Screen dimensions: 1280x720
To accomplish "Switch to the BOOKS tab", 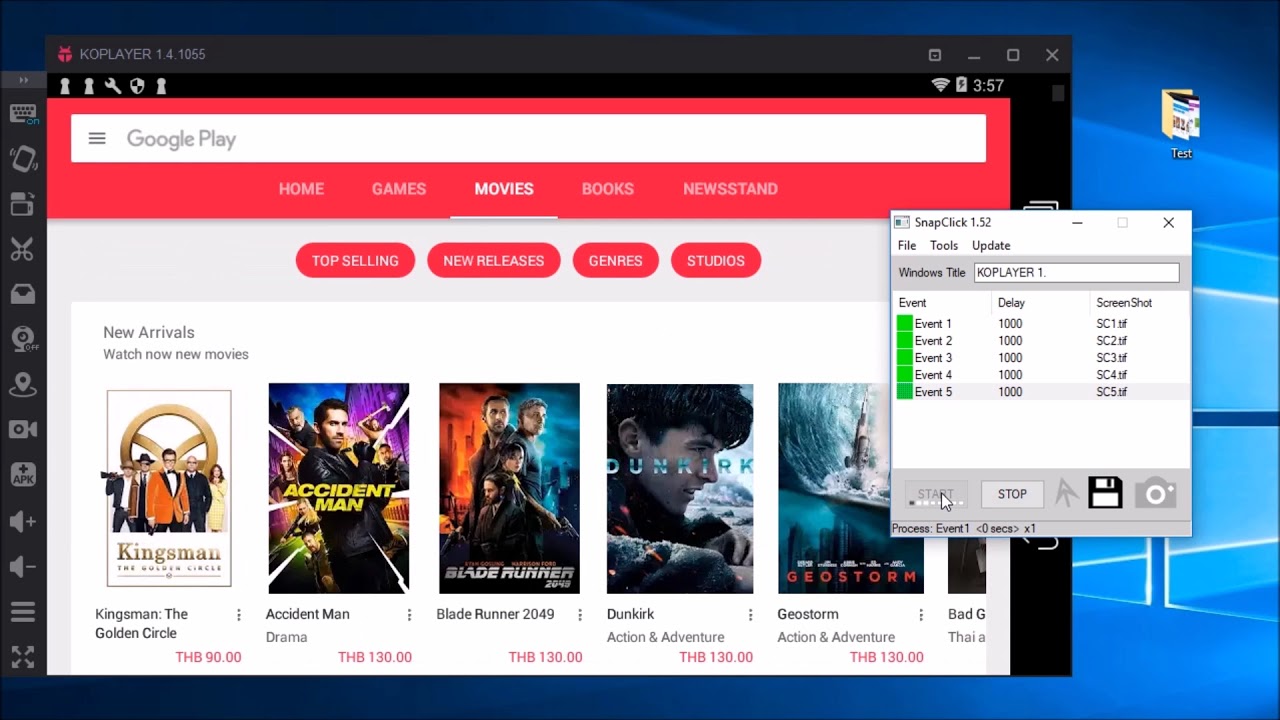I will click(608, 189).
